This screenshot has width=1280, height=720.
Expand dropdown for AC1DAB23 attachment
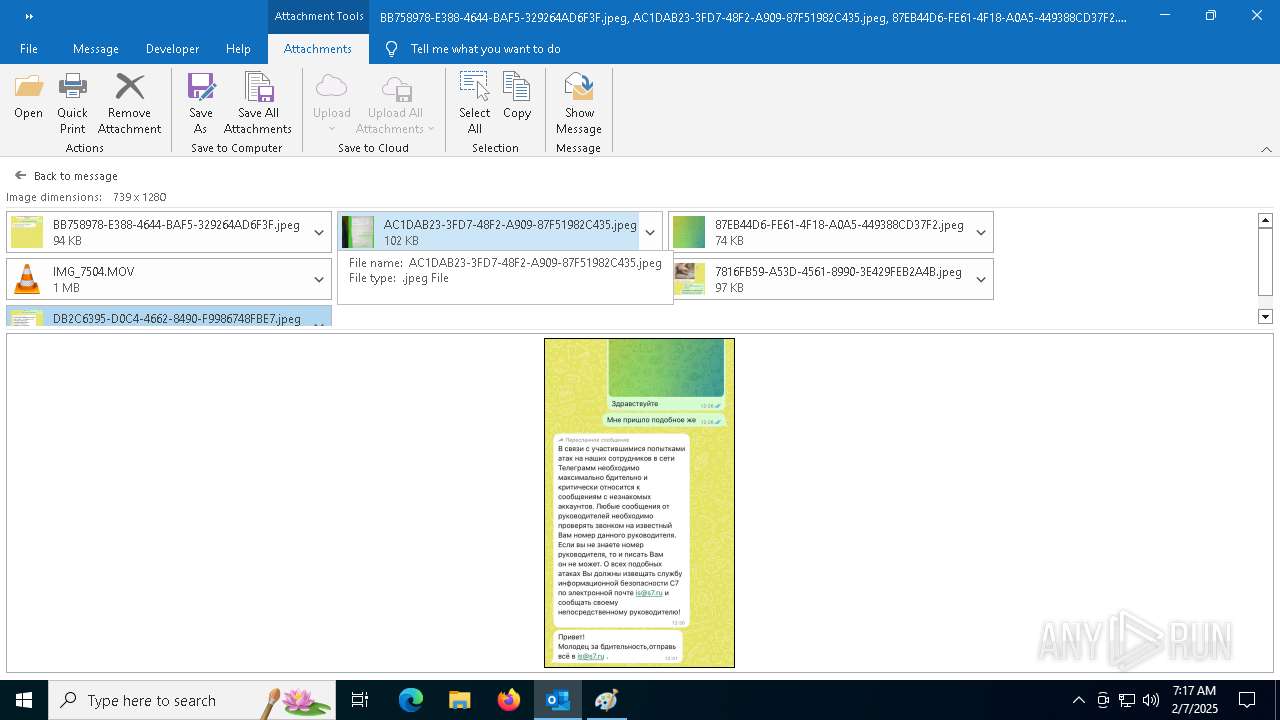pyautogui.click(x=650, y=232)
